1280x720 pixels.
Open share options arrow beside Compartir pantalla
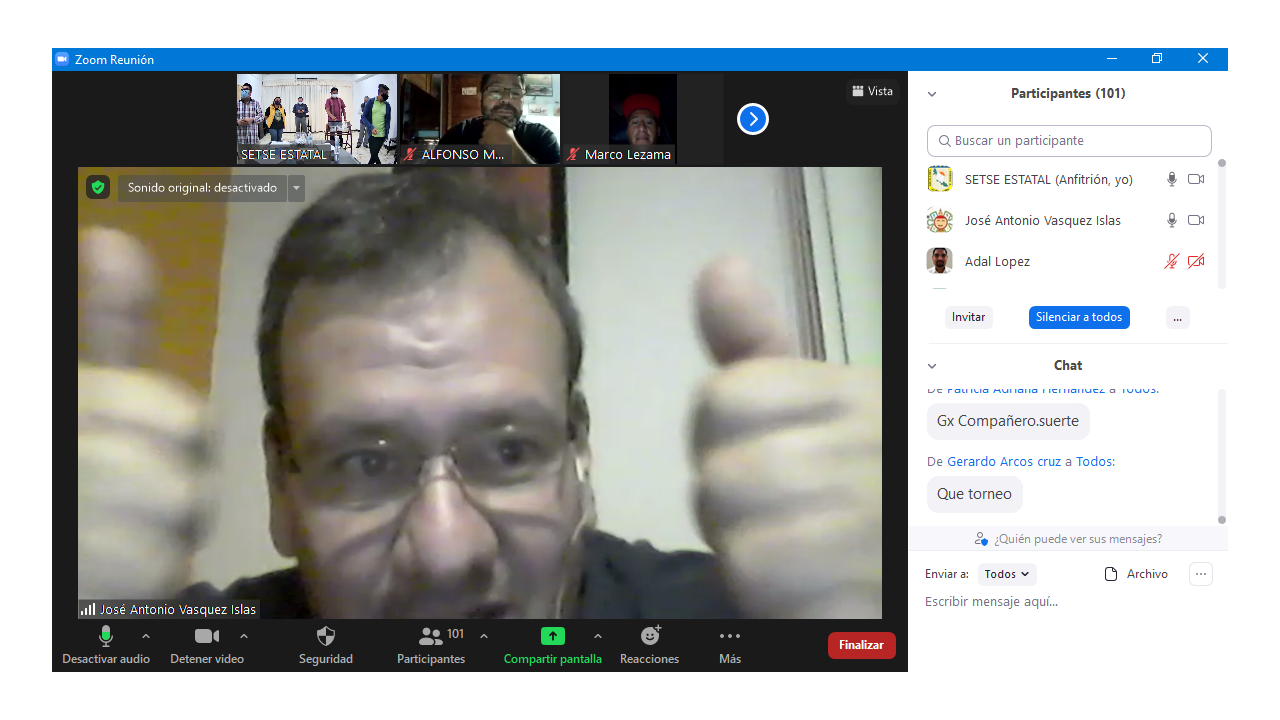598,636
